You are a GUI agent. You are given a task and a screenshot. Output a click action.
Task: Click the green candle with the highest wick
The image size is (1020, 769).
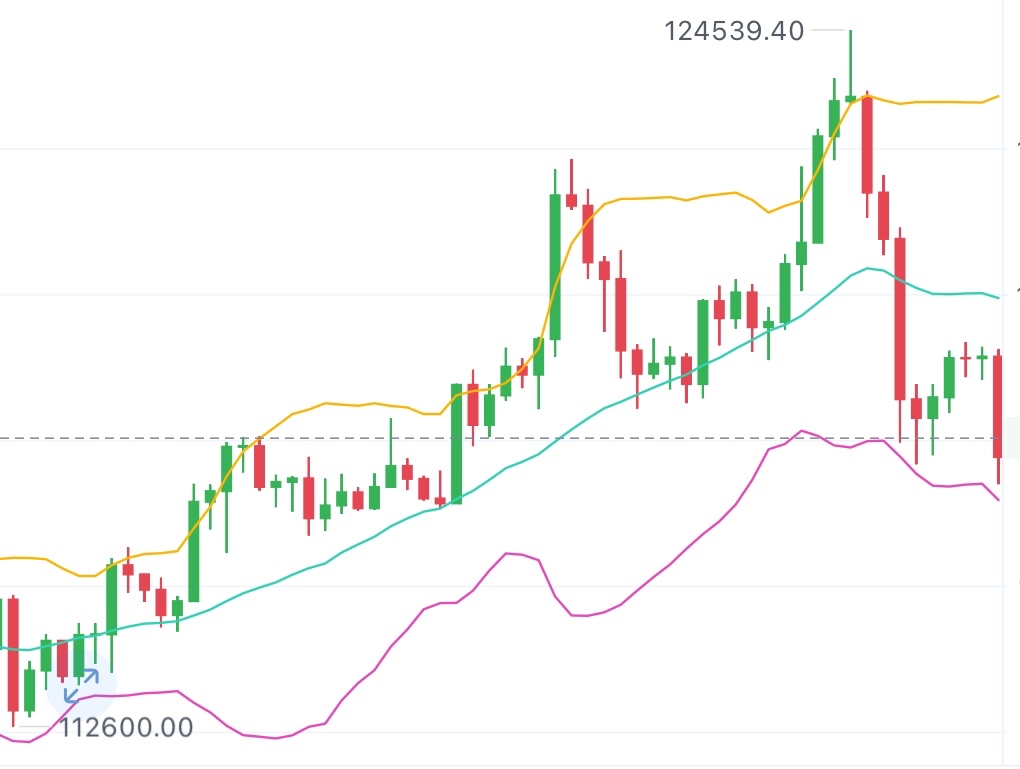(x=850, y=97)
